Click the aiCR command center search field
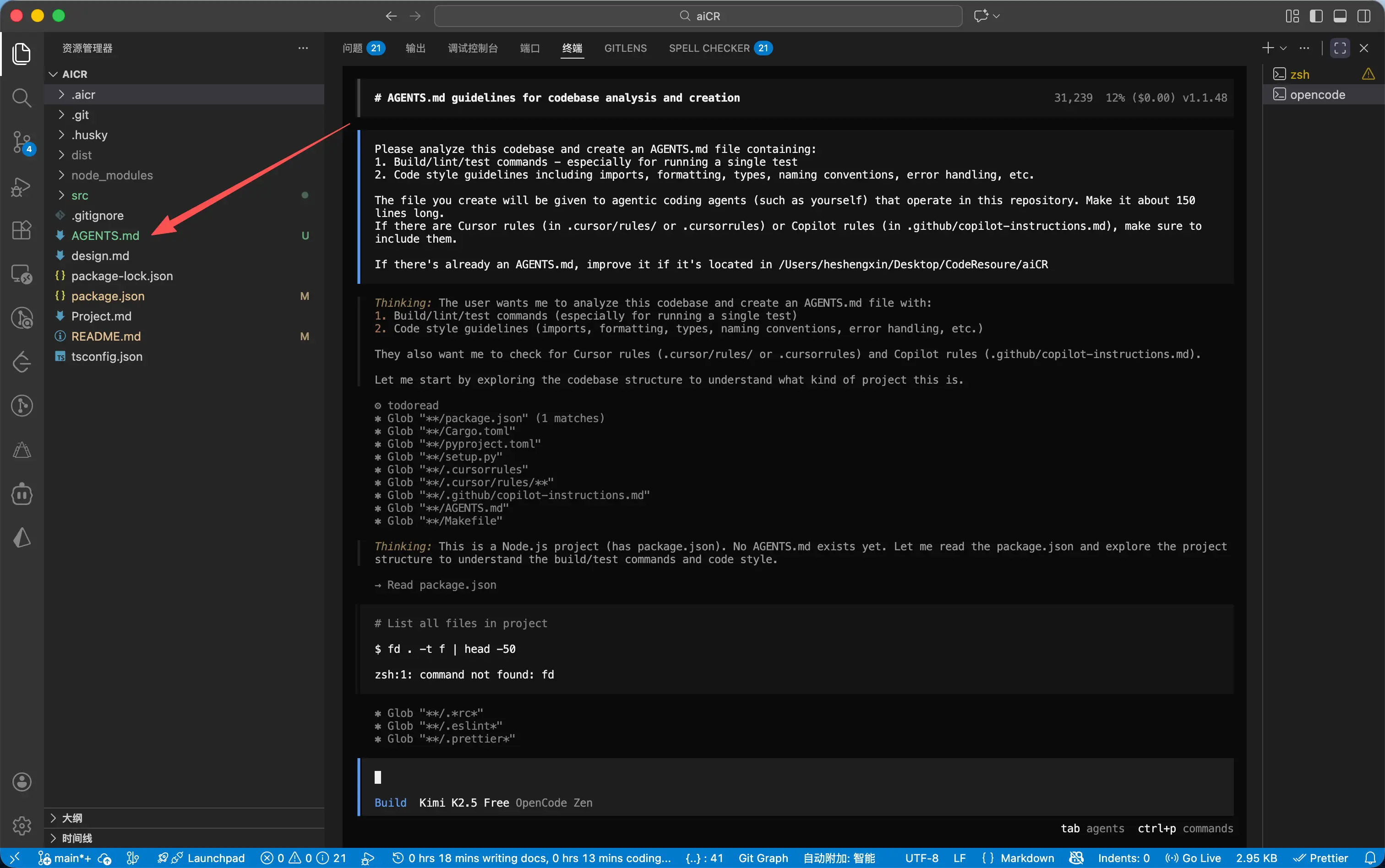This screenshot has width=1385, height=868. pyautogui.click(x=698, y=16)
